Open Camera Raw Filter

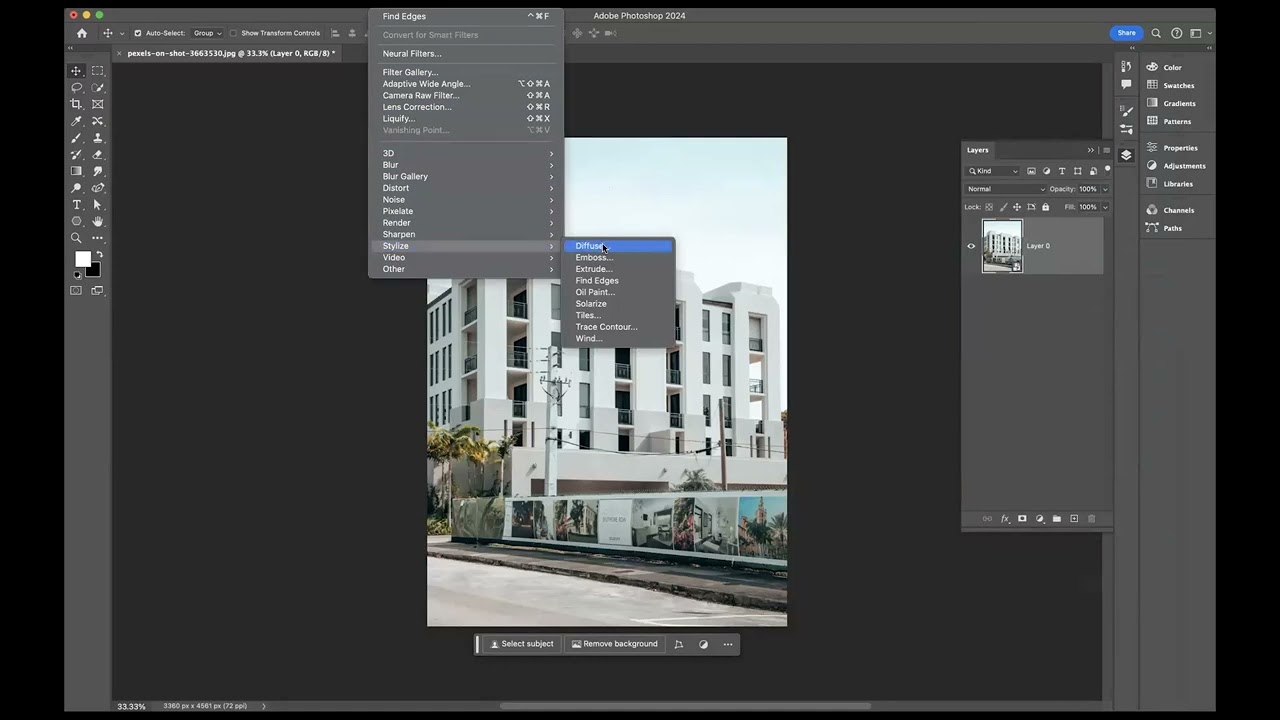click(x=466, y=95)
